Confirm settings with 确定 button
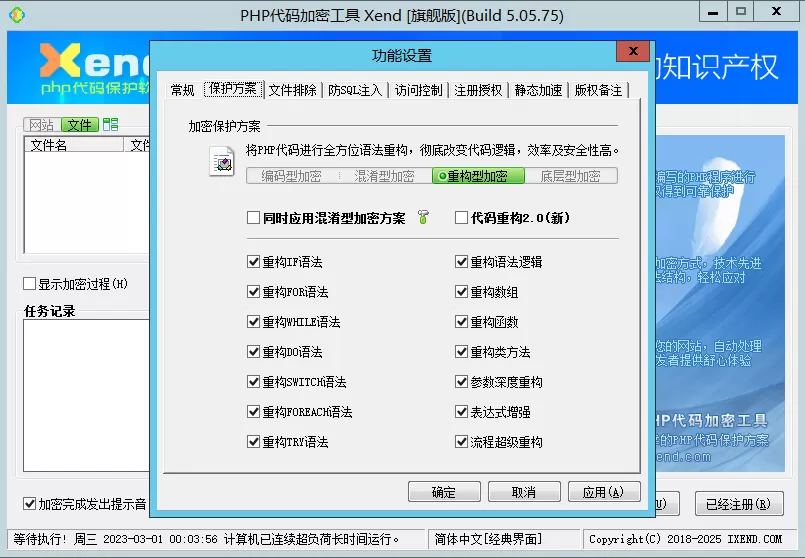 click(x=444, y=492)
